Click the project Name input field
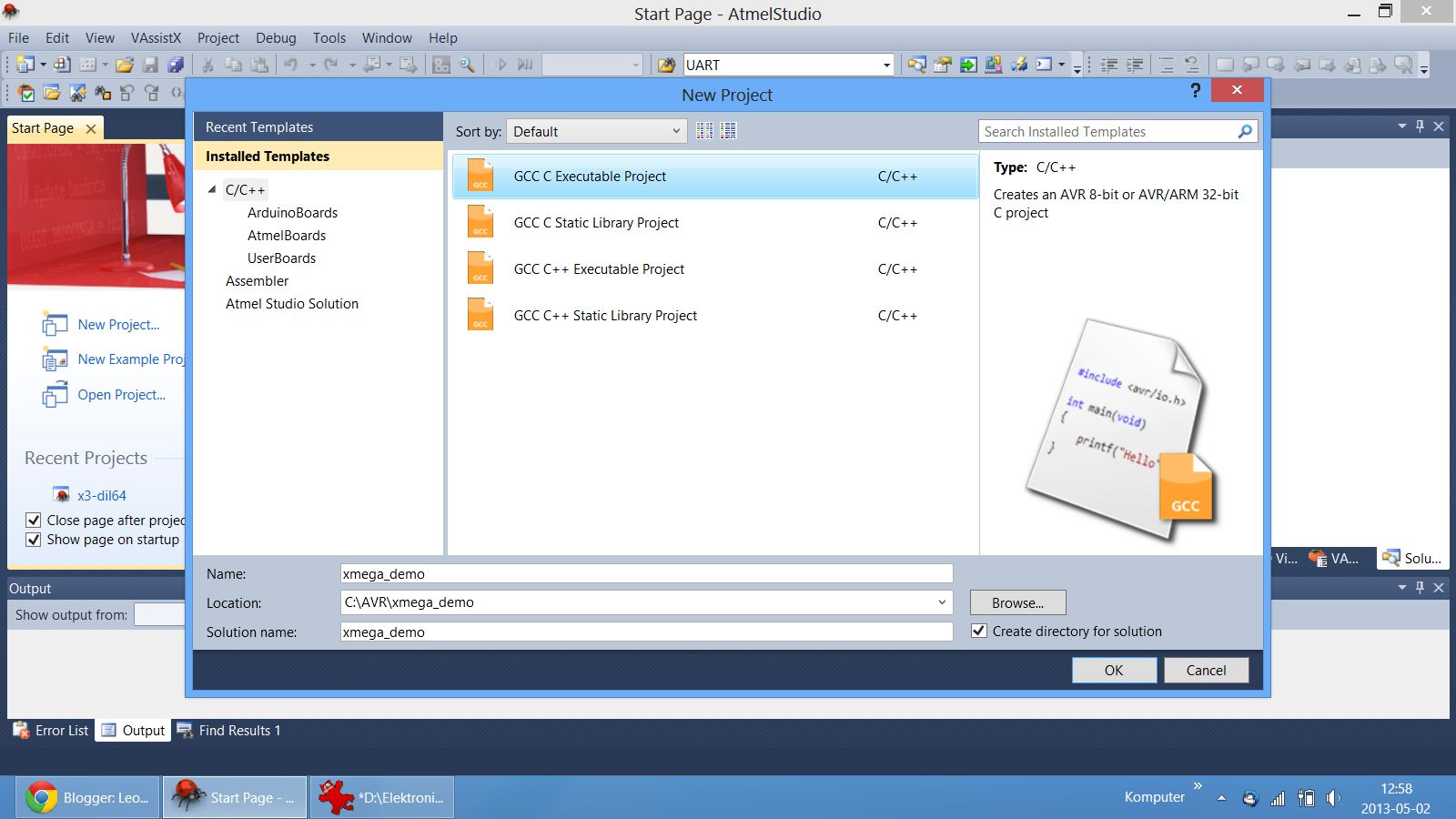This screenshot has height=819, width=1456. (x=646, y=573)
